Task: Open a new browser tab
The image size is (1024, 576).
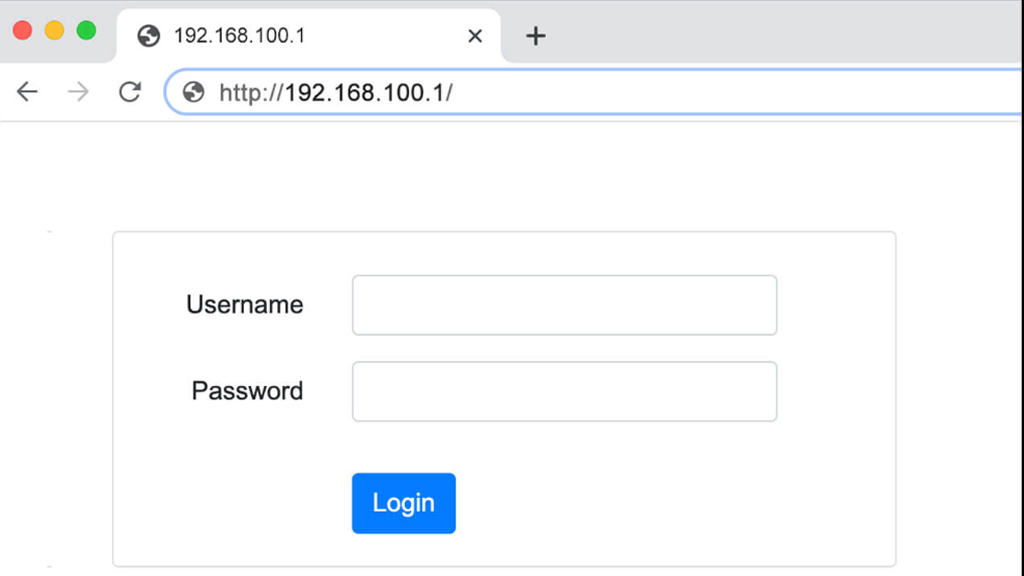Action: [536, 36]
